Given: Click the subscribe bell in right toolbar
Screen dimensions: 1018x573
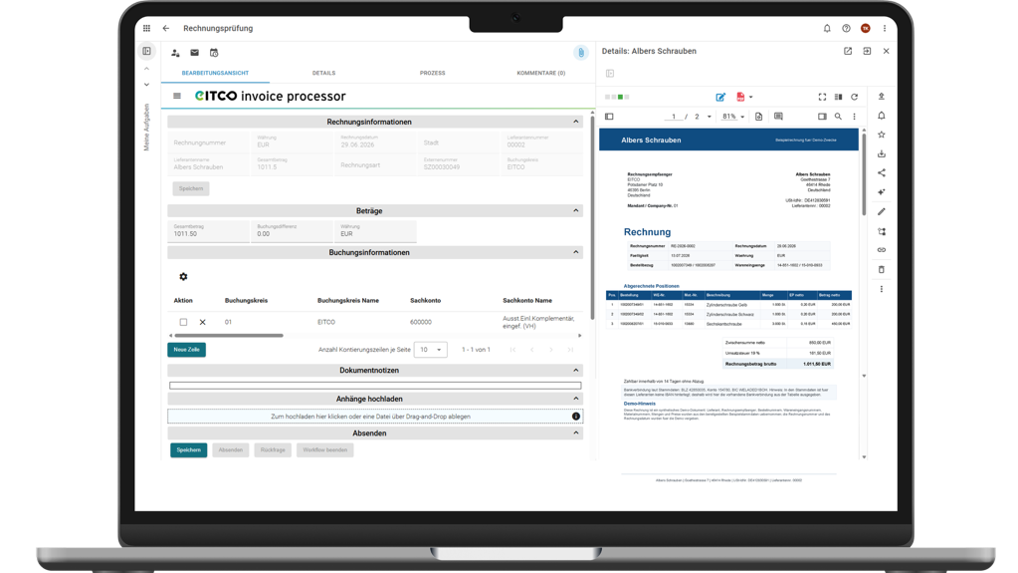Looking at the screenshot, I should [882, 116].
